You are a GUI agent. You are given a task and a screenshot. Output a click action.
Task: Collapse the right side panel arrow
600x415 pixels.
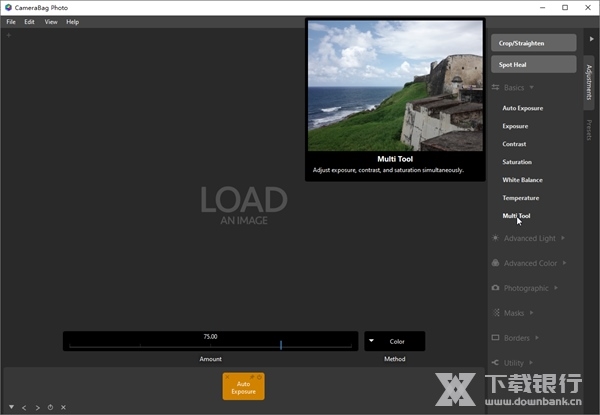(x=590, y=38)
